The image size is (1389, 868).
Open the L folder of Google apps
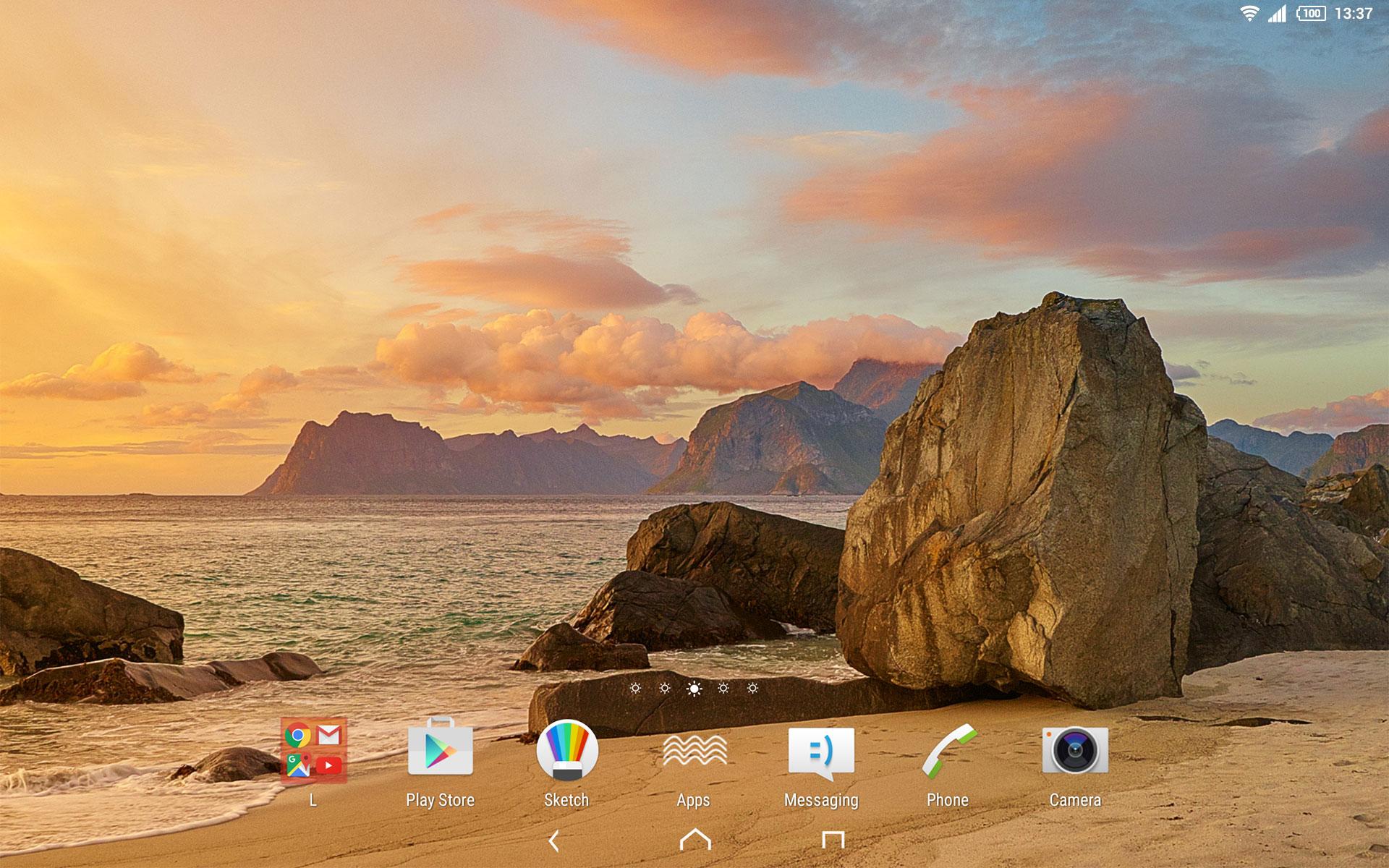[x=314, y=751]
